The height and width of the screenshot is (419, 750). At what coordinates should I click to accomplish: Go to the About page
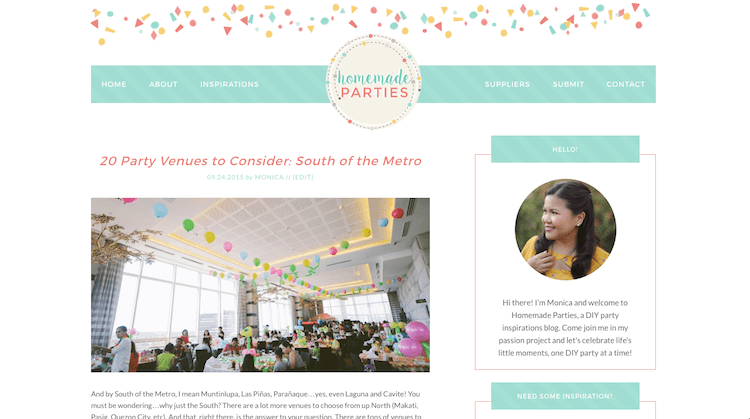click(163, 84)
